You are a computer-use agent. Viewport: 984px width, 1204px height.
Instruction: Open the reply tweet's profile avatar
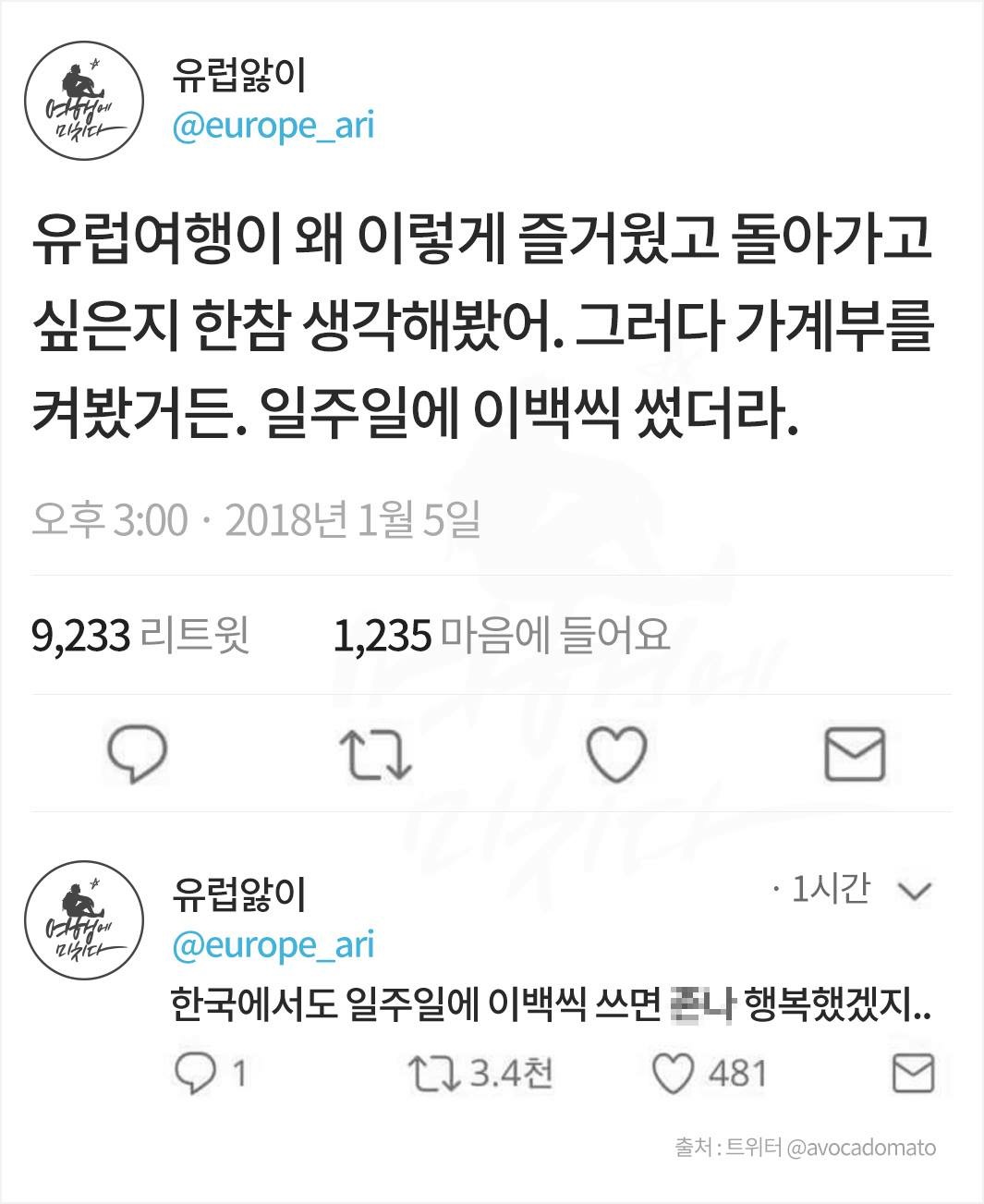coord(84,921)
